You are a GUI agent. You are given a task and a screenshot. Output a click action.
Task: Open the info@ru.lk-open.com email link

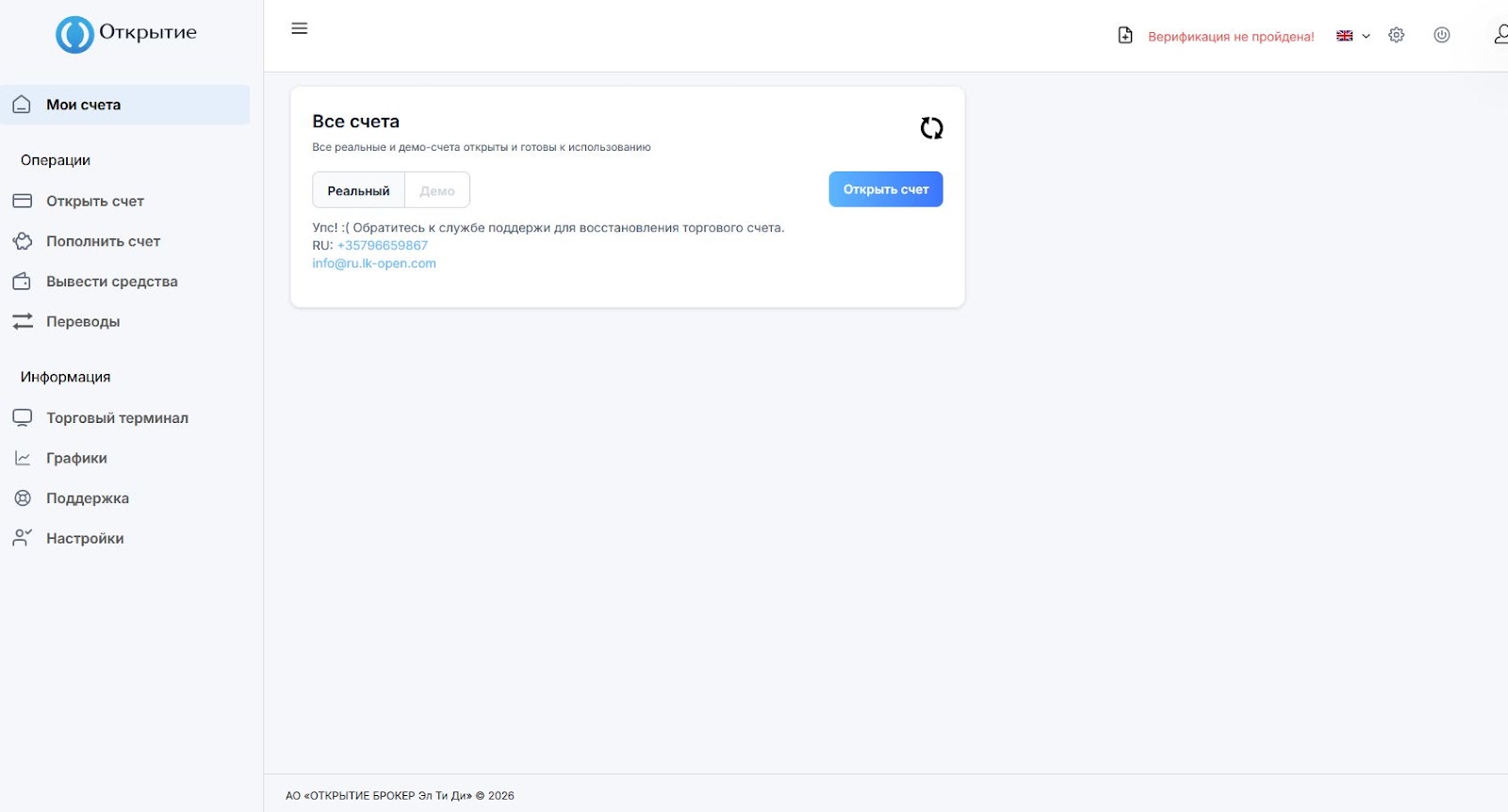[374, 264]
